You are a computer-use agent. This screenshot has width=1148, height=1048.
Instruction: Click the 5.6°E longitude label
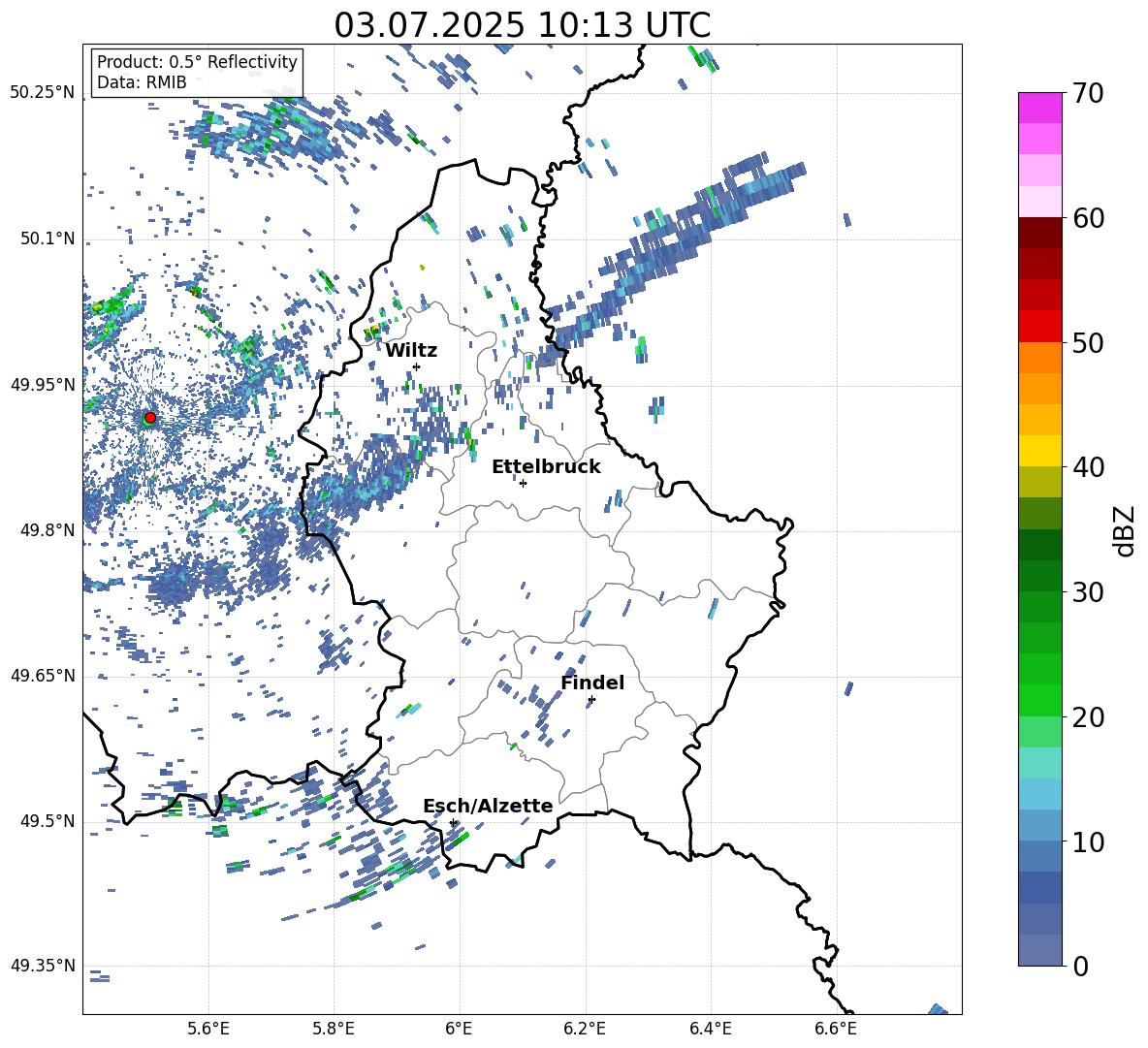pyautogui.click(x=208, y=1029)
